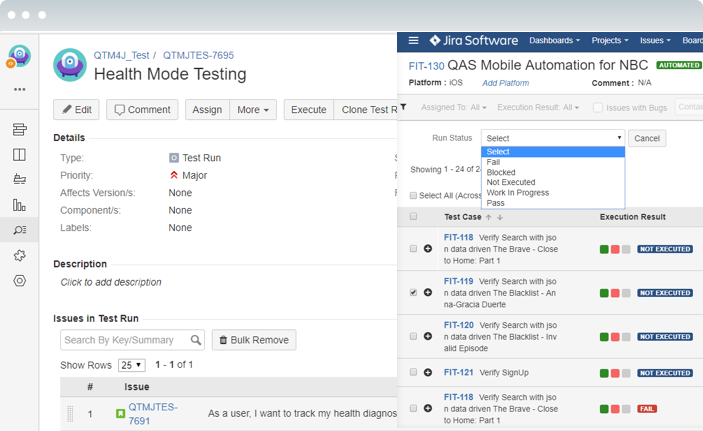Open the reports bar-chart icon in sidebar
Image resolution: width=703 pixels, height=431 pixels.
[19, 205]
